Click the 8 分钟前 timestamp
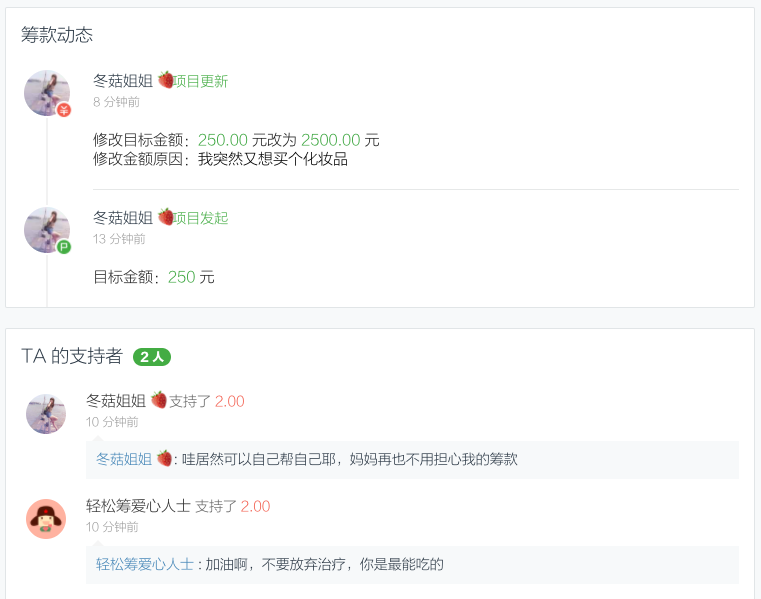Screen dimensions: 761x599 [x=116, y=102]
